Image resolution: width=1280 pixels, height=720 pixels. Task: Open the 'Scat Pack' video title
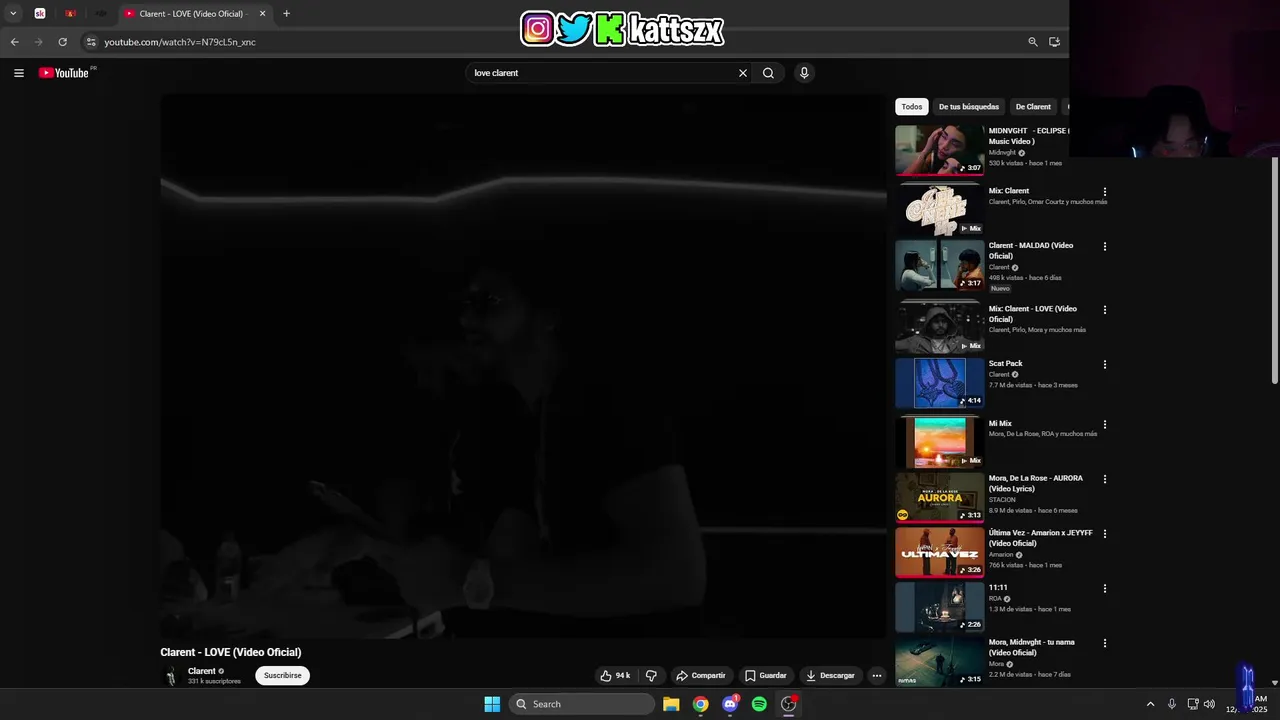[1006, 364]
